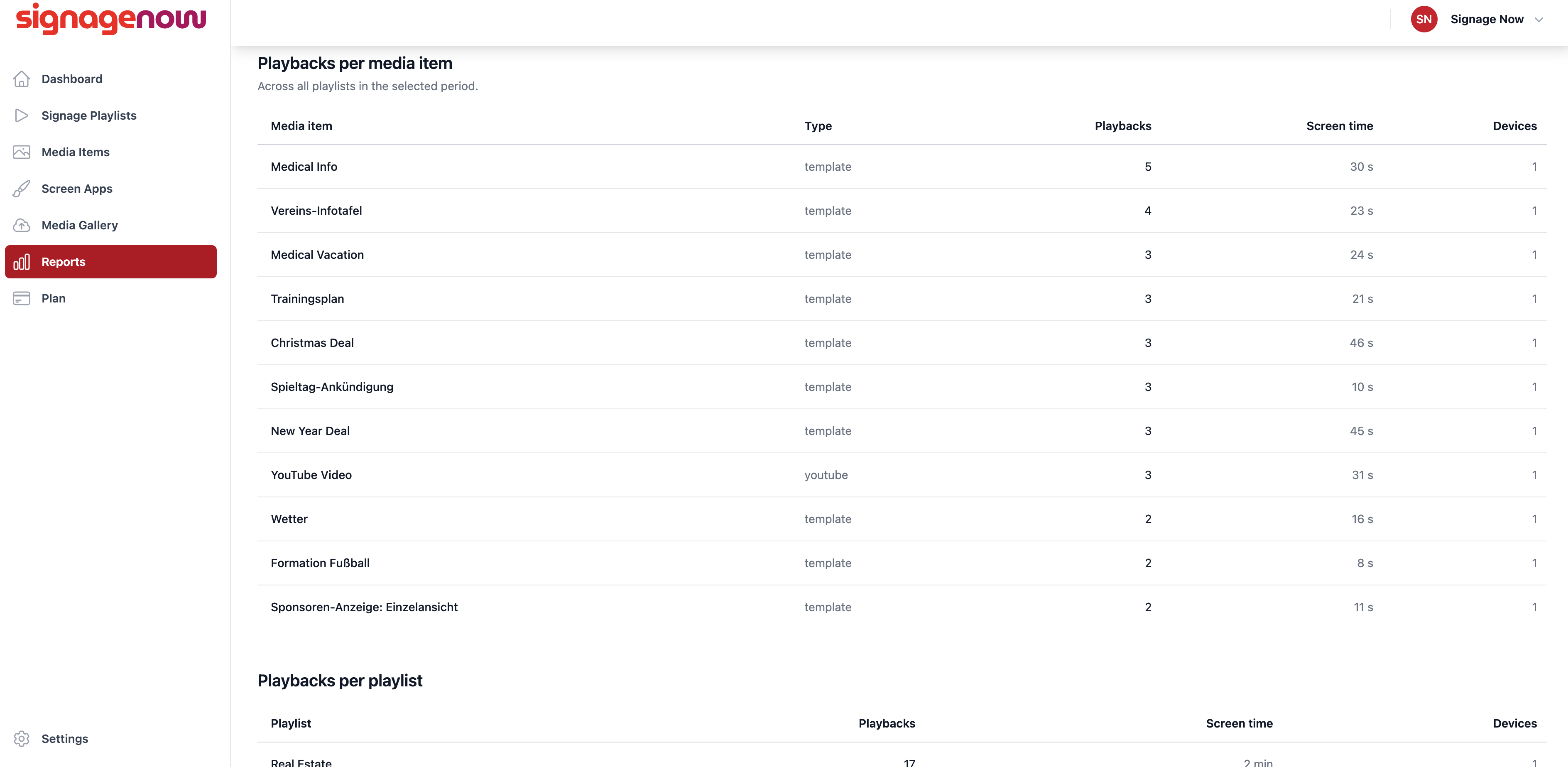The image size is (1568, 767).
Task: Click the Reports bar chart icon
Action: point(21,262)
